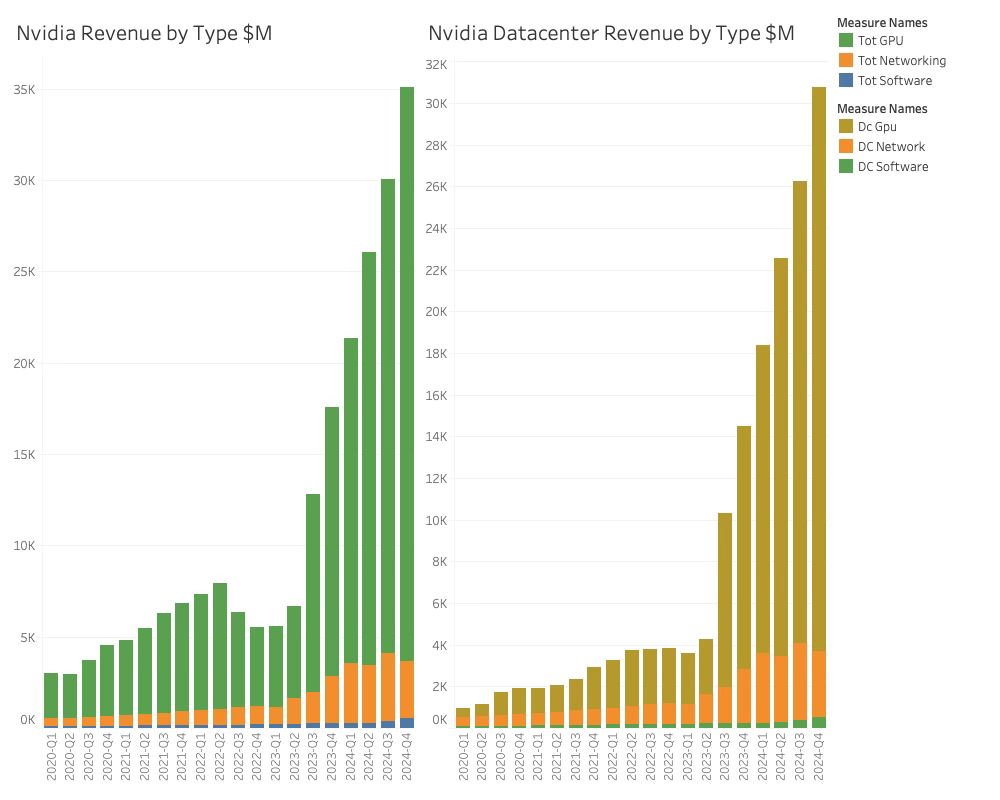Click the 2024-Q2 olive Dc Gpu bar in the Datacenter chart
1000x800 pixels.
point(781,457)
